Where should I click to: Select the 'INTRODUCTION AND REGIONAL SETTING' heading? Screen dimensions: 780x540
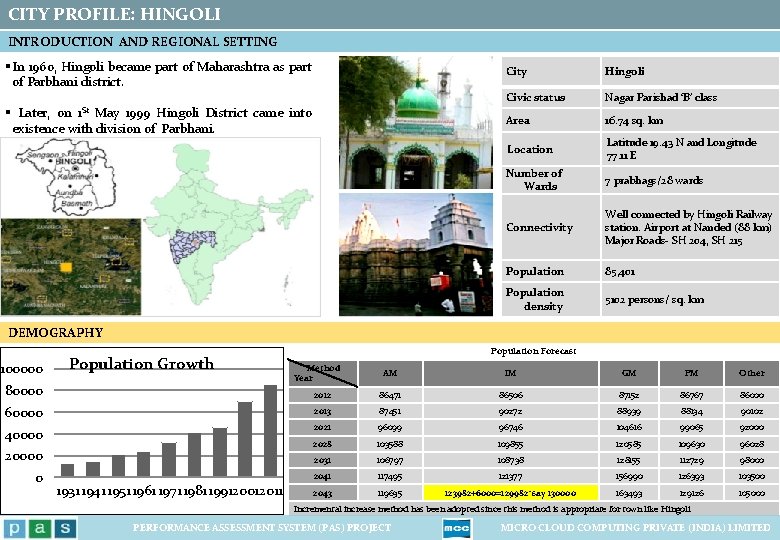(143, 41)
